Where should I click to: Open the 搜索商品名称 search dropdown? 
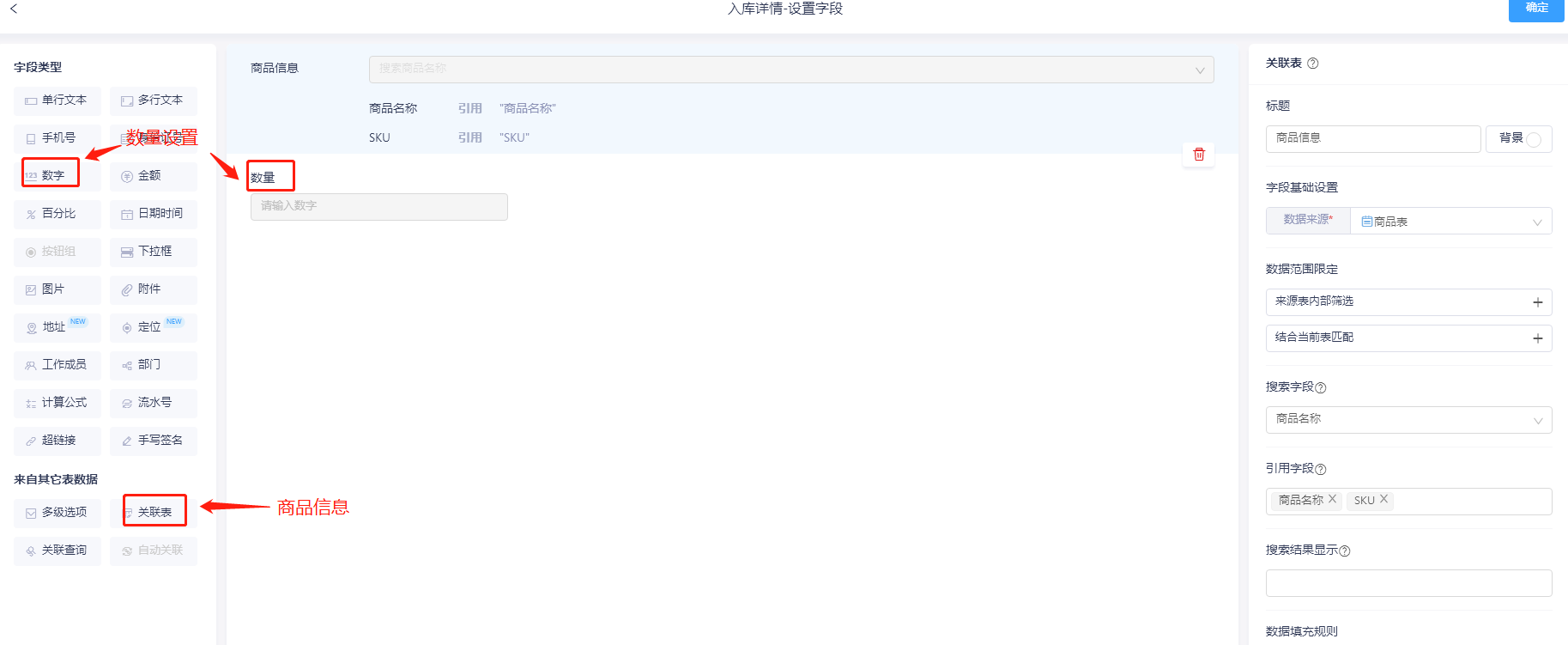click(791, 70)
